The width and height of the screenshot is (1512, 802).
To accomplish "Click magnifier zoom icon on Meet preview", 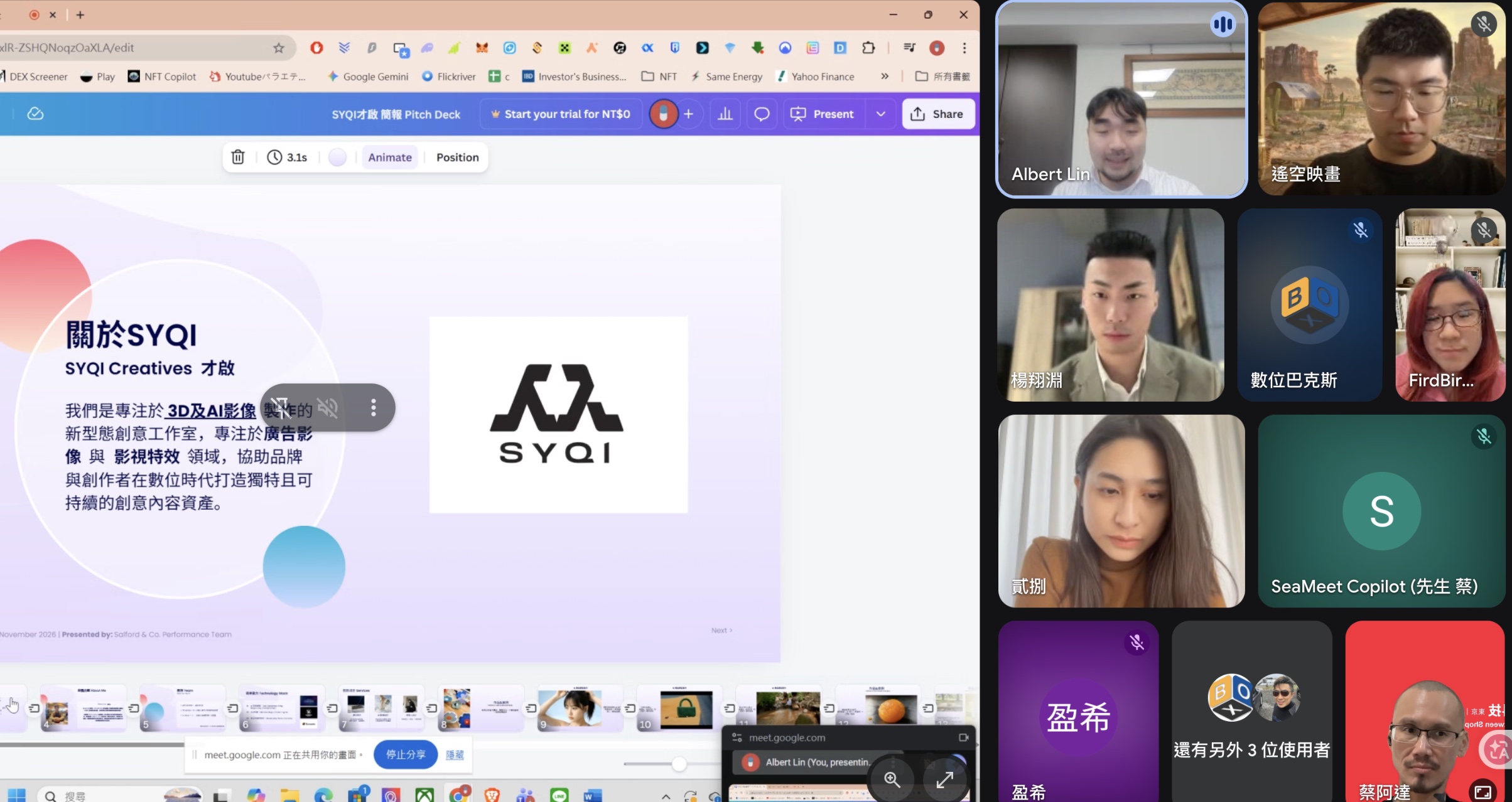I will (892, 779).
